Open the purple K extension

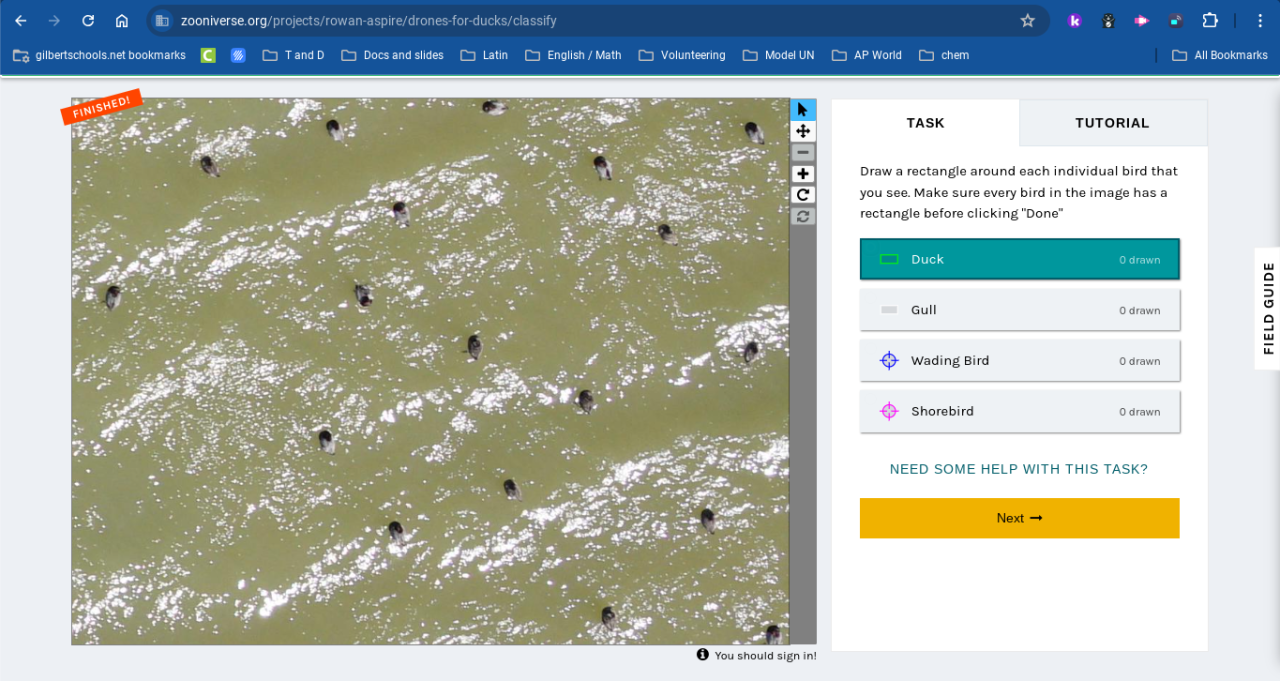pos(1075,20)
